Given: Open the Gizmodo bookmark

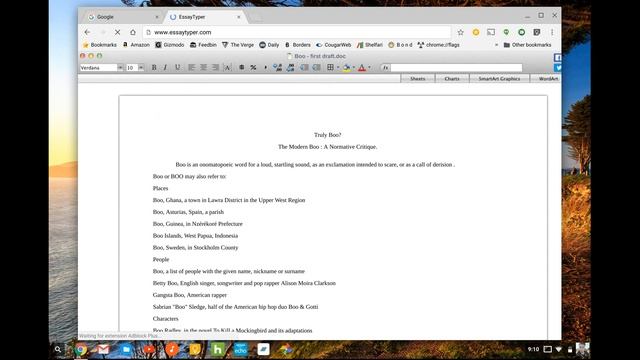Looking at the screenshot, I should [170, 45].
